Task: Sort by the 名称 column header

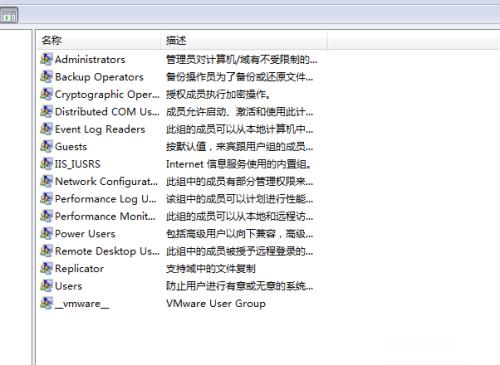Action: [98, 40]
